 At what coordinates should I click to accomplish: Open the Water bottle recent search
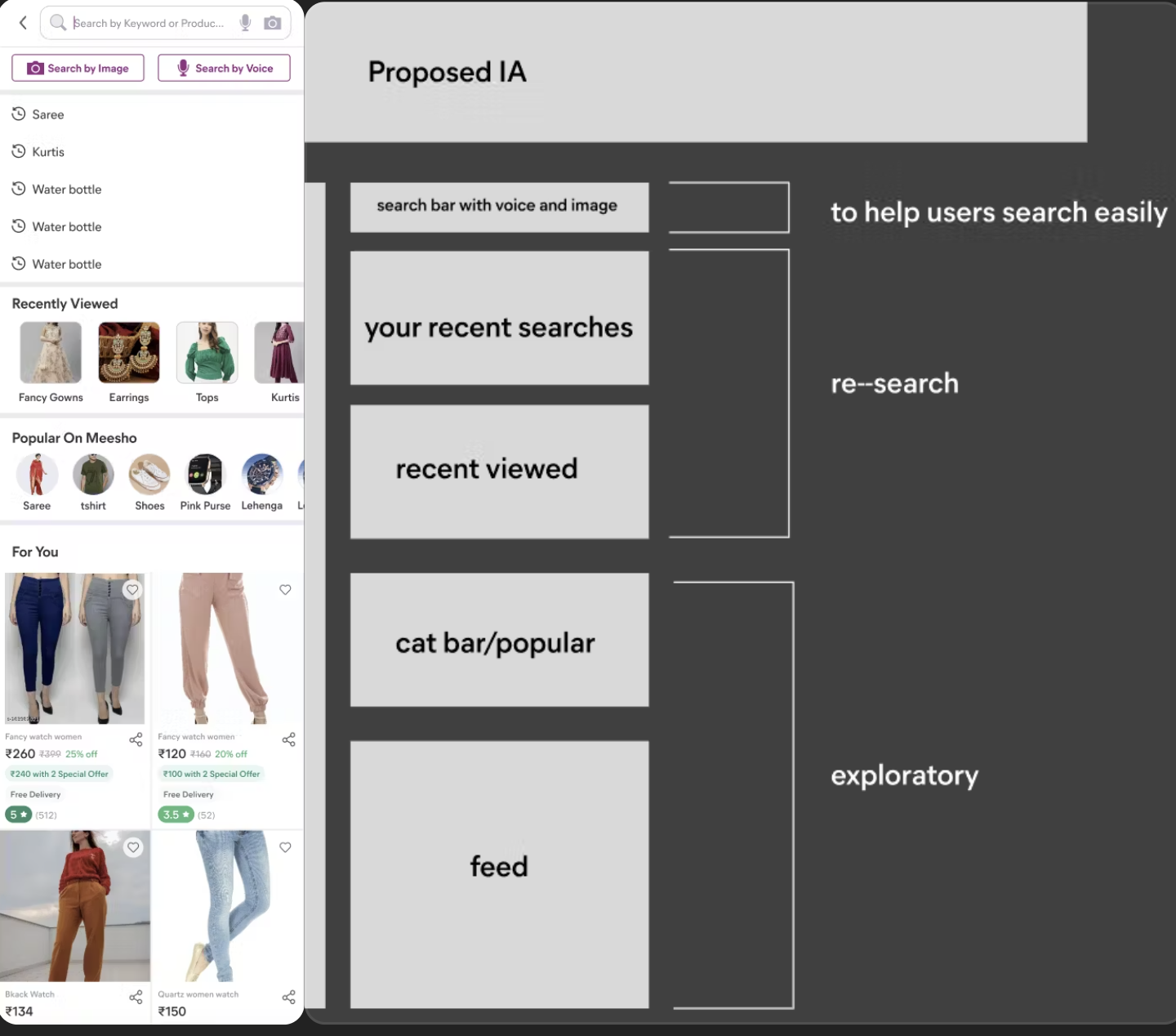pos(66,189)
